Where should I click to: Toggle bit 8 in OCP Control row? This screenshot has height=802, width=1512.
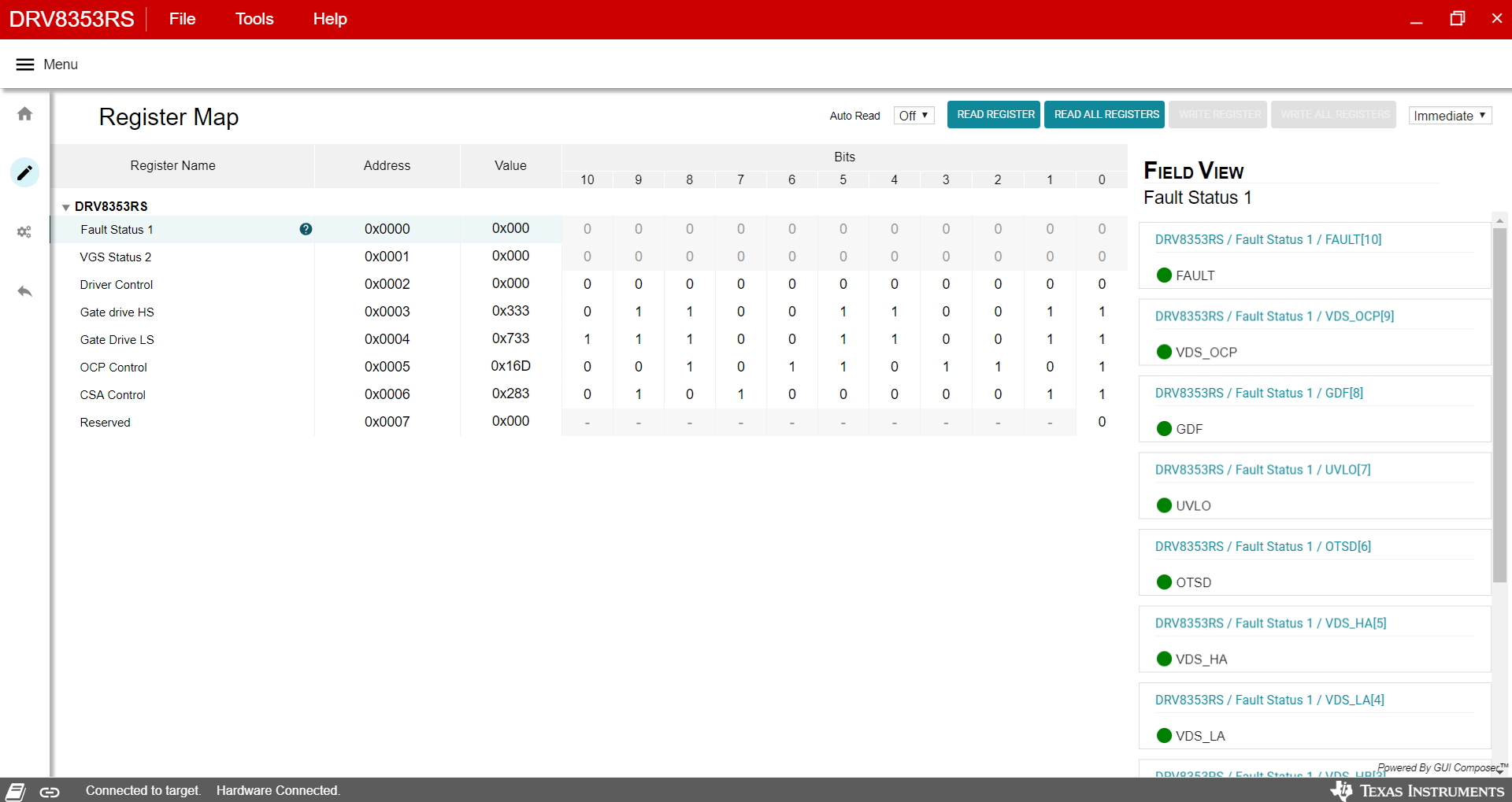pyautogui.click(x=690, y=367)
